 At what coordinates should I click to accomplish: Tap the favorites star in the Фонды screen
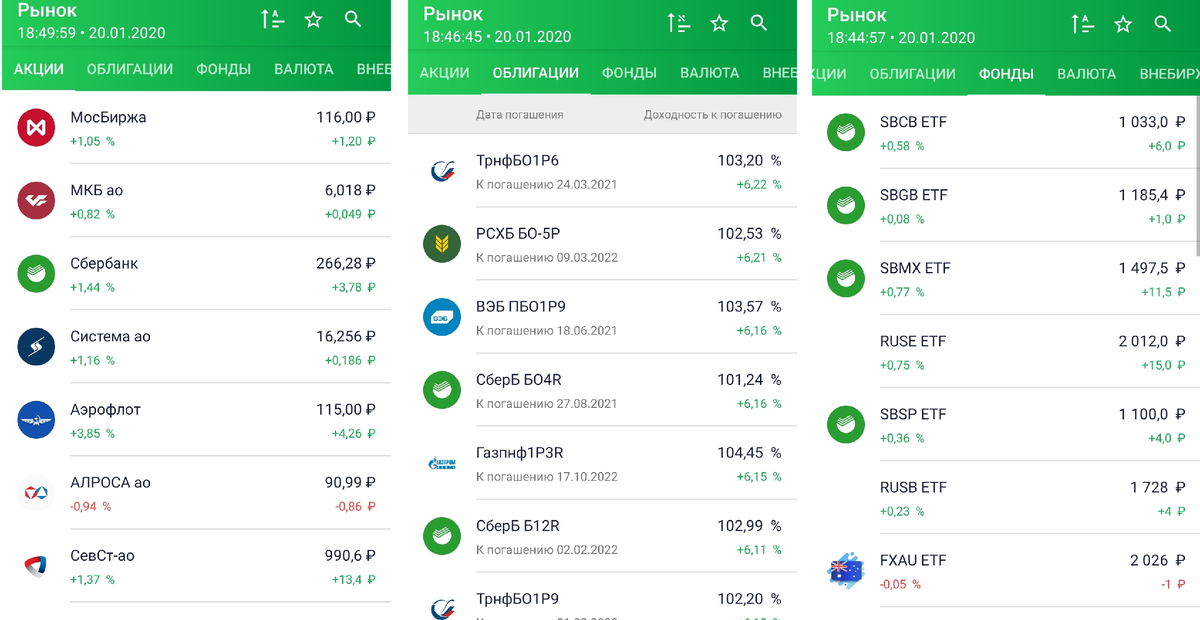(1123, 23)
